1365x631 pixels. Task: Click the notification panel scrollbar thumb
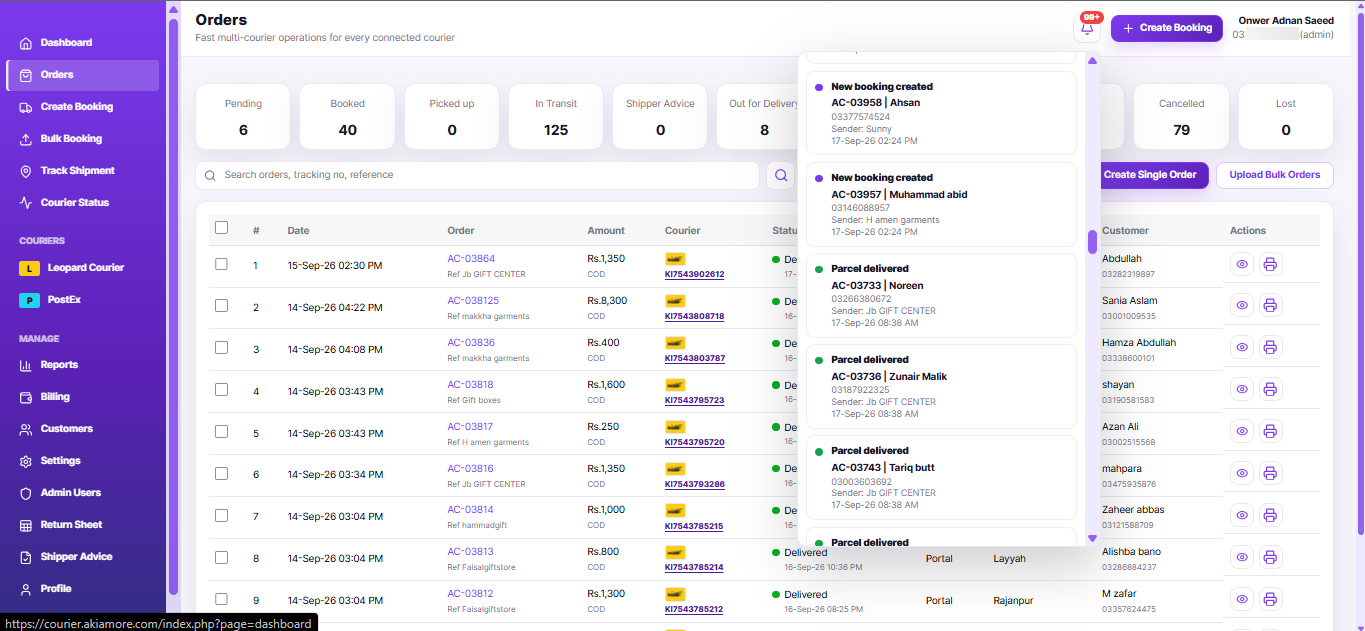tap(1092, 242)
